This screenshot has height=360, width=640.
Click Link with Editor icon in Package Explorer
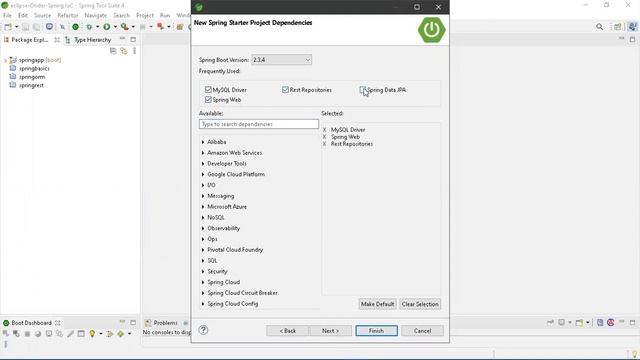(124, 51)
